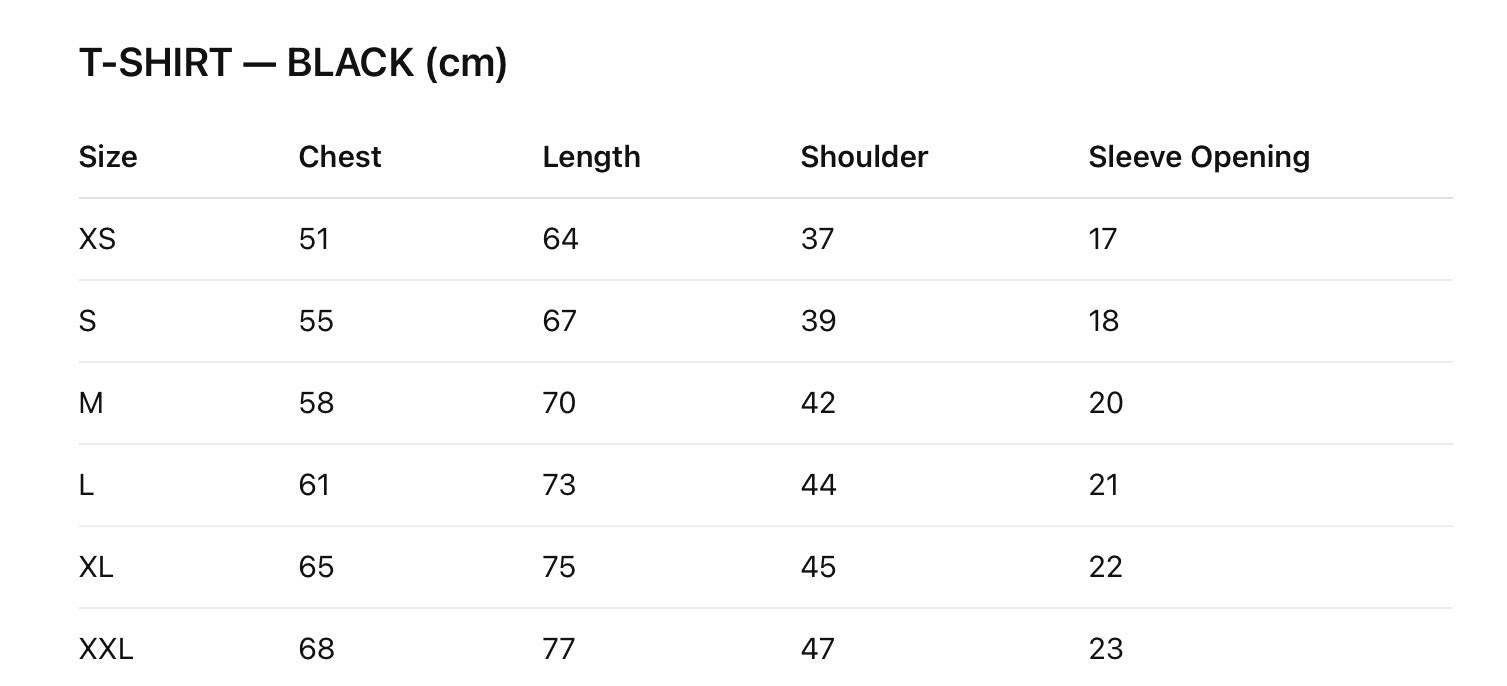Image resolution: width=1507 pixels, height=686 pixels.
Task: Select the XXL size row label
Action: pyautogui.click(x=106, y=649)
